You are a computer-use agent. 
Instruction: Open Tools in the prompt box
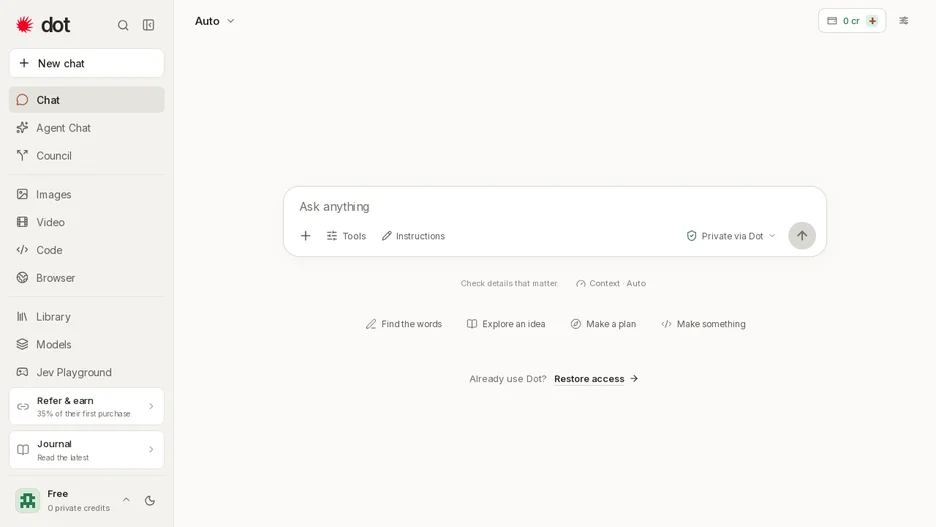346,236
